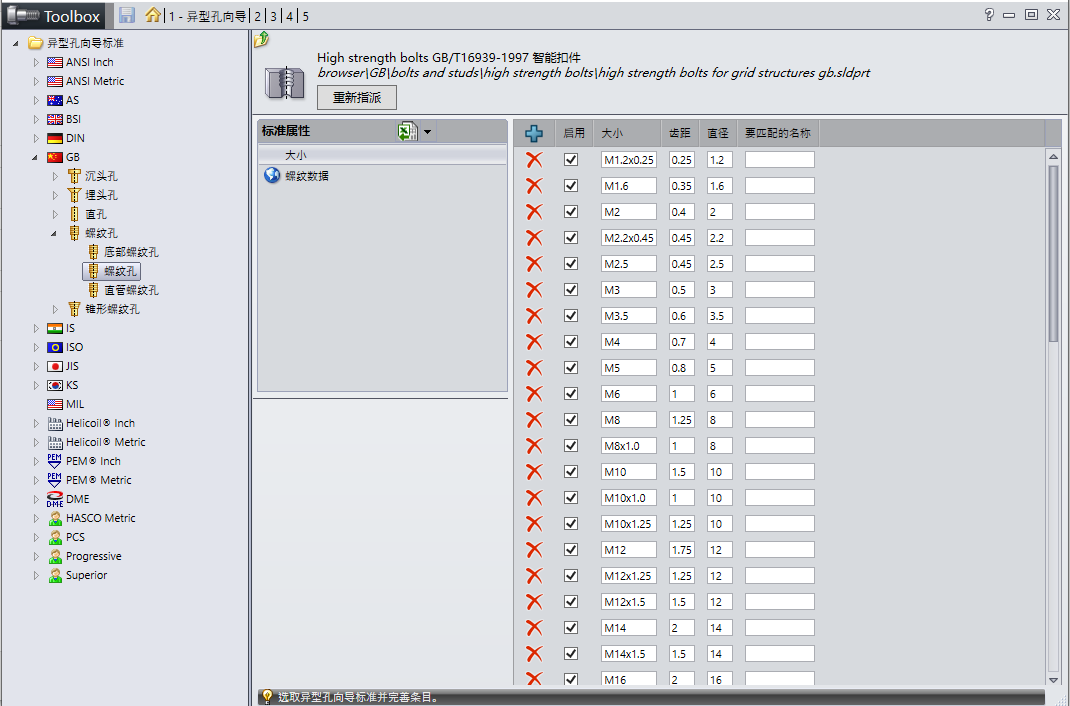Uncheck the enable checkbox for M3
The height and width of the screenshot is (706, 1070).
pyautogui.click(x=571, y=290)
